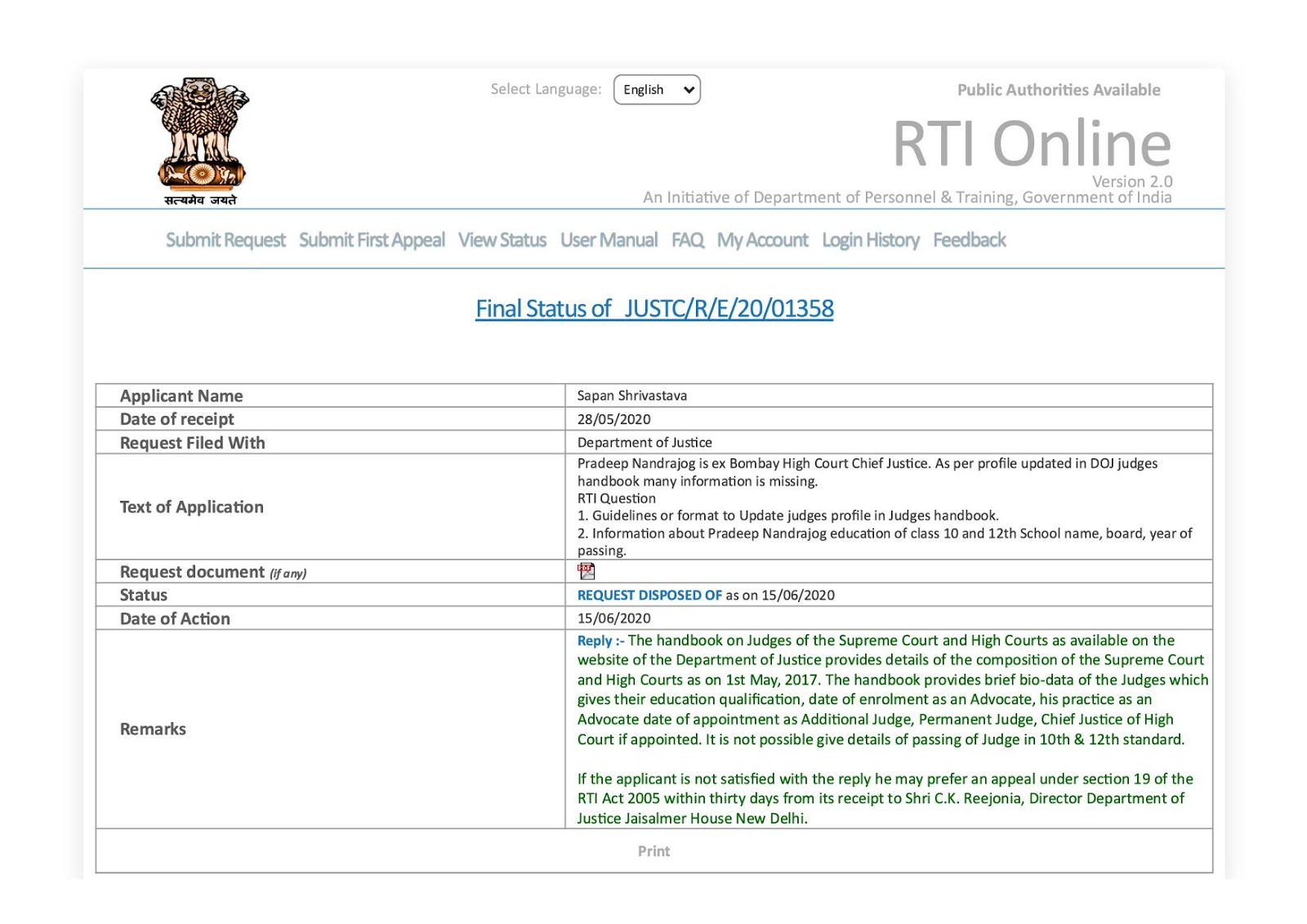The height and width of the screenshot is (924, 1307).
Task: Click the Indian national emblem logo
Action: (200, 141)
